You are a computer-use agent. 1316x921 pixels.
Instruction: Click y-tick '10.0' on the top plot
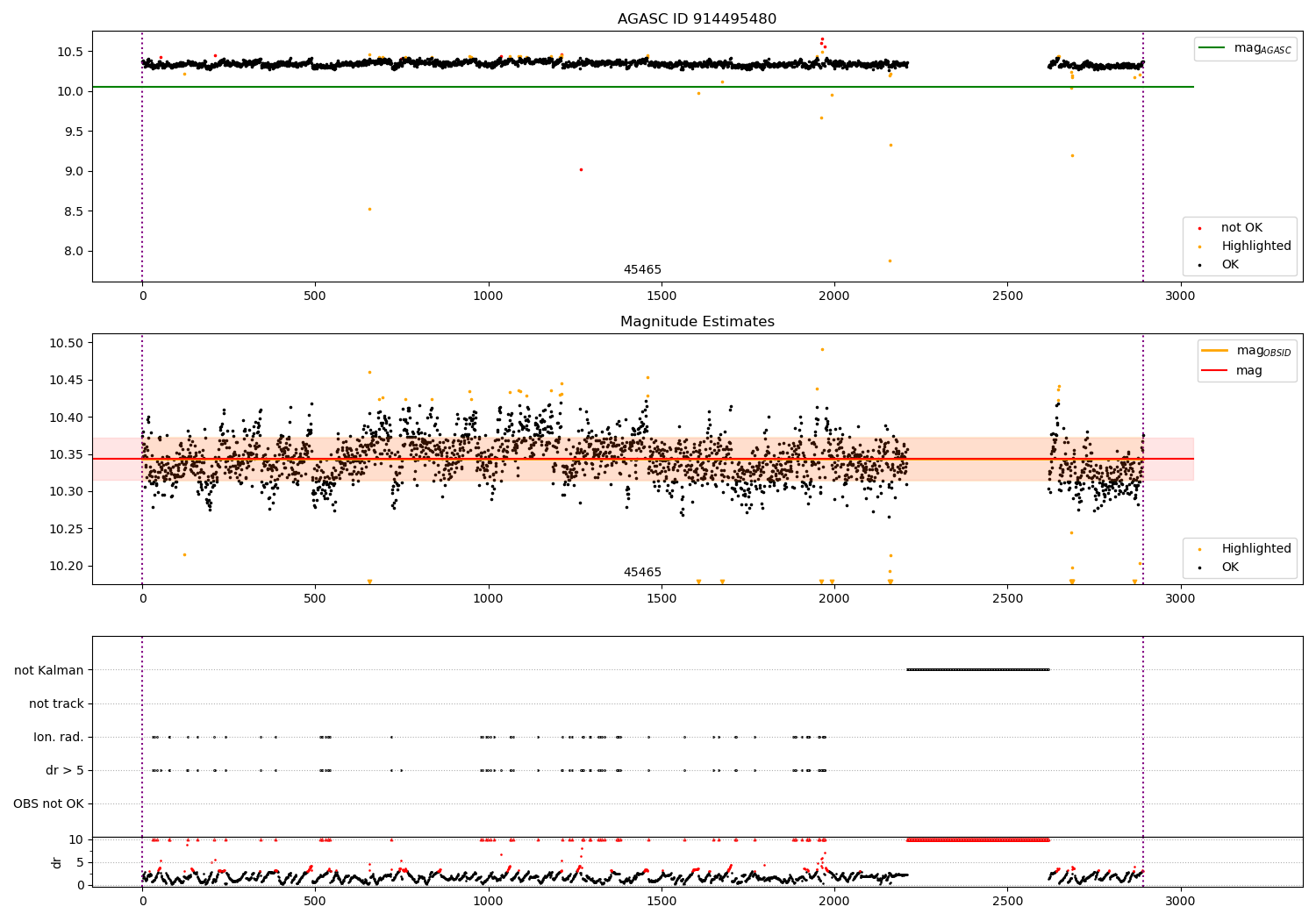coord(70,91)
